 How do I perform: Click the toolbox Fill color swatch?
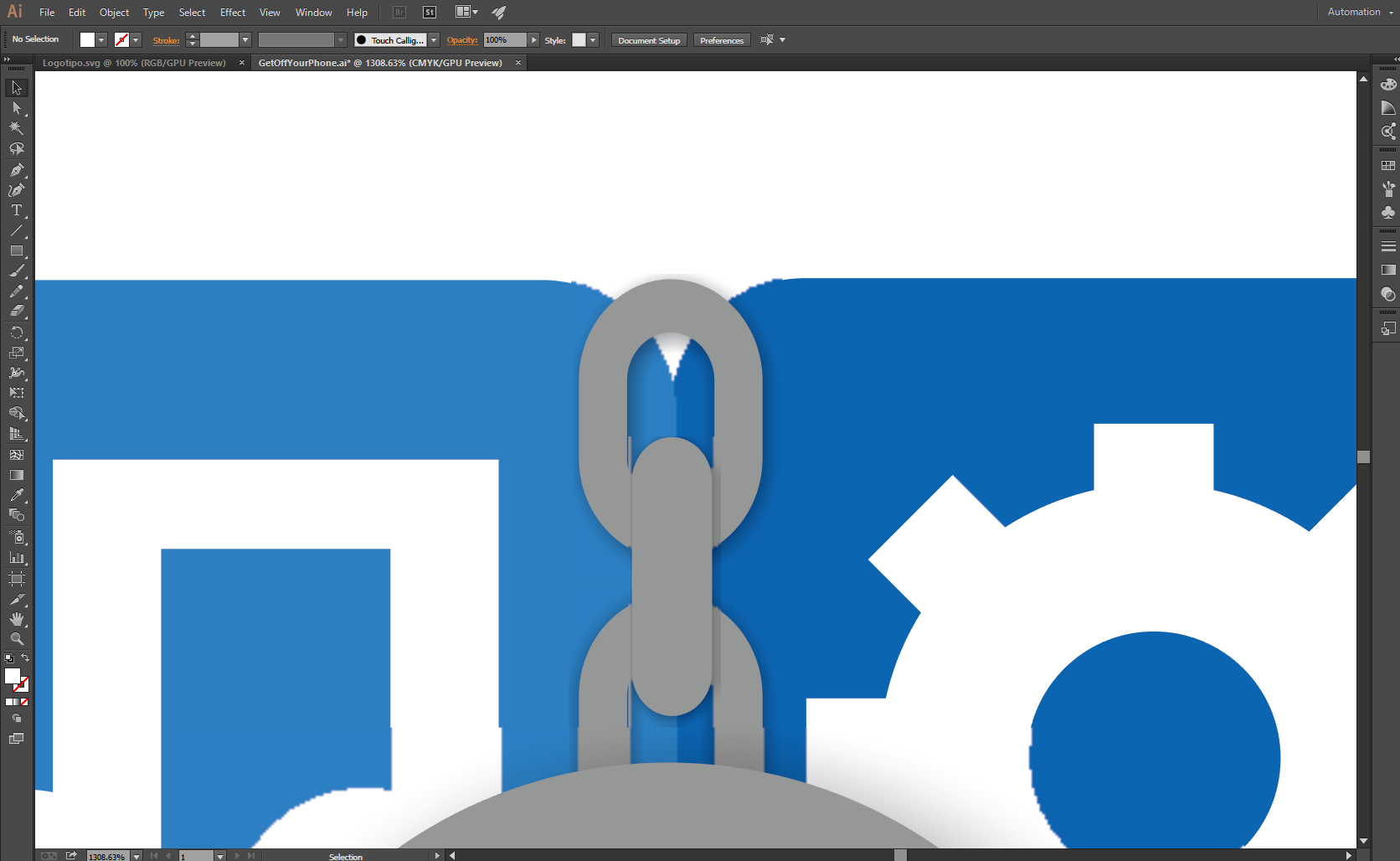pyautogui.click(x=13, y=676)
